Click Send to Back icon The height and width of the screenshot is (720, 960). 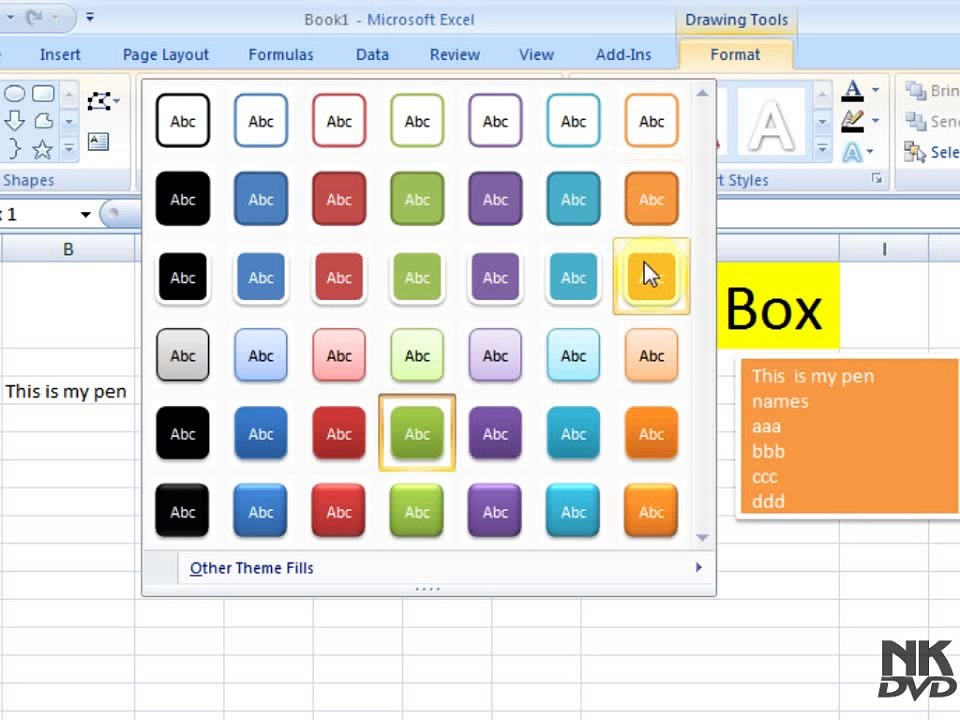(916, 121)
